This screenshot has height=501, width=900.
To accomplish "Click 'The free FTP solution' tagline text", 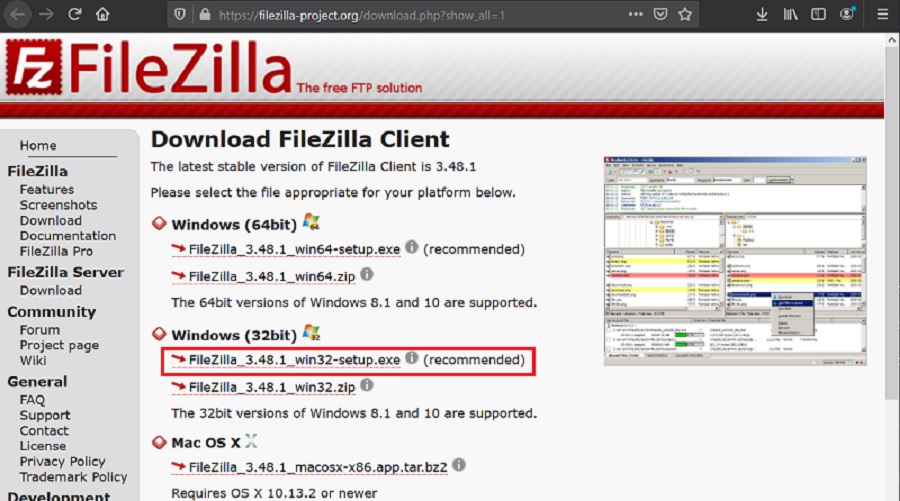I will [x=359, y=88].
